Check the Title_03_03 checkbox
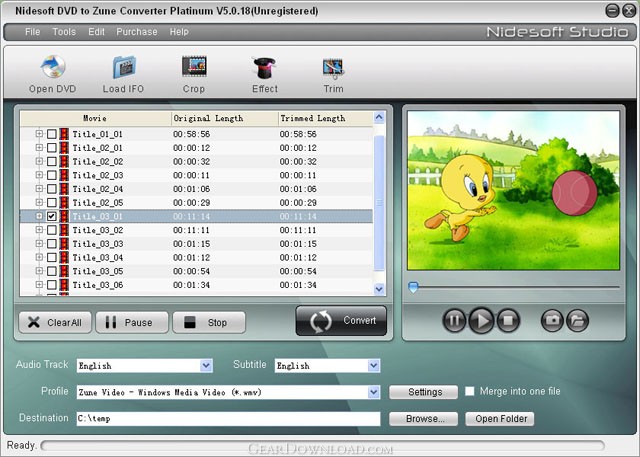The width and height of the screenshot is (640, 457). coord(51,244)
